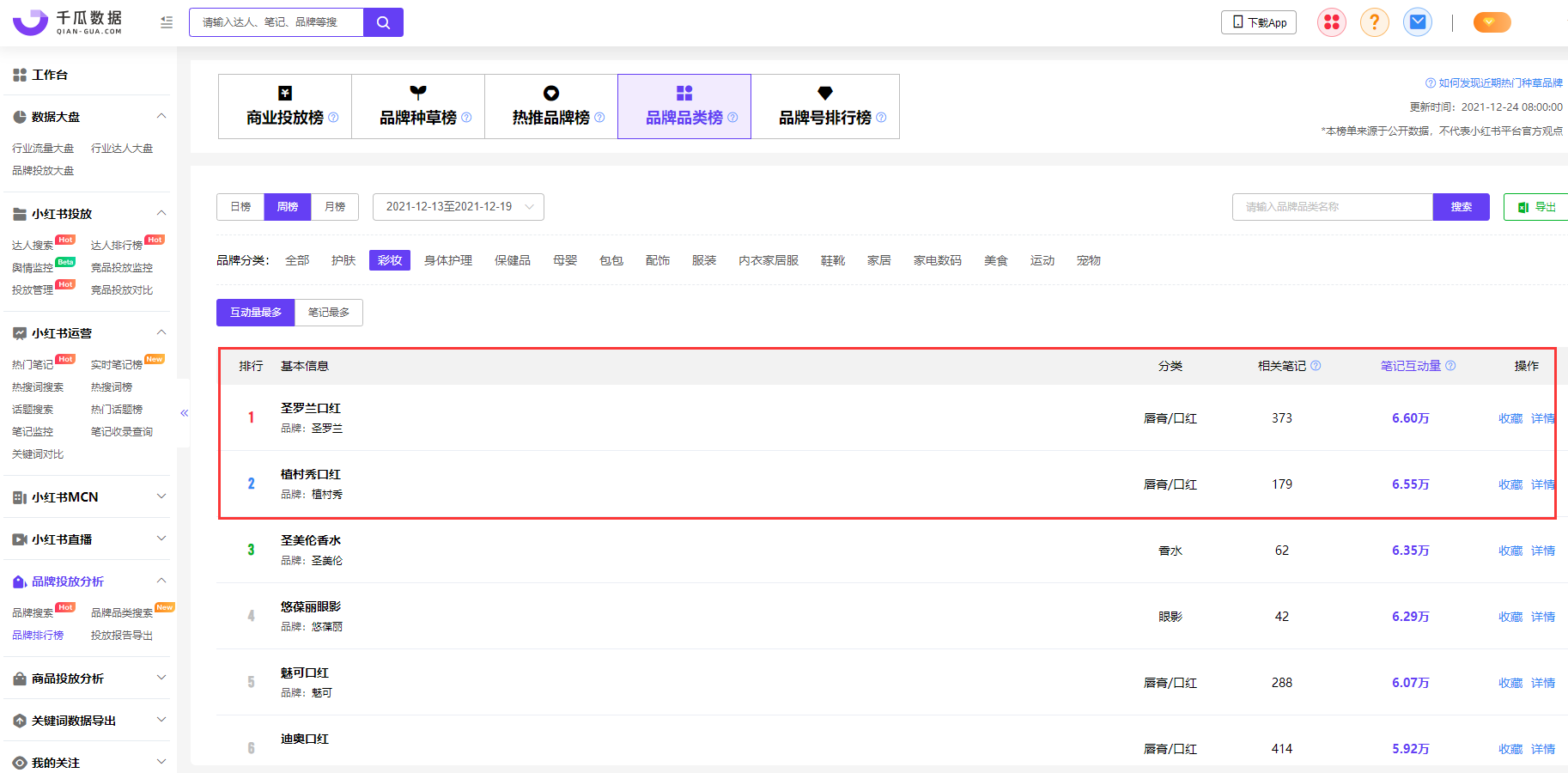Click the purple 搜索 button
This screenshot has height=773, width=1568.
[x=1462, y=207]
